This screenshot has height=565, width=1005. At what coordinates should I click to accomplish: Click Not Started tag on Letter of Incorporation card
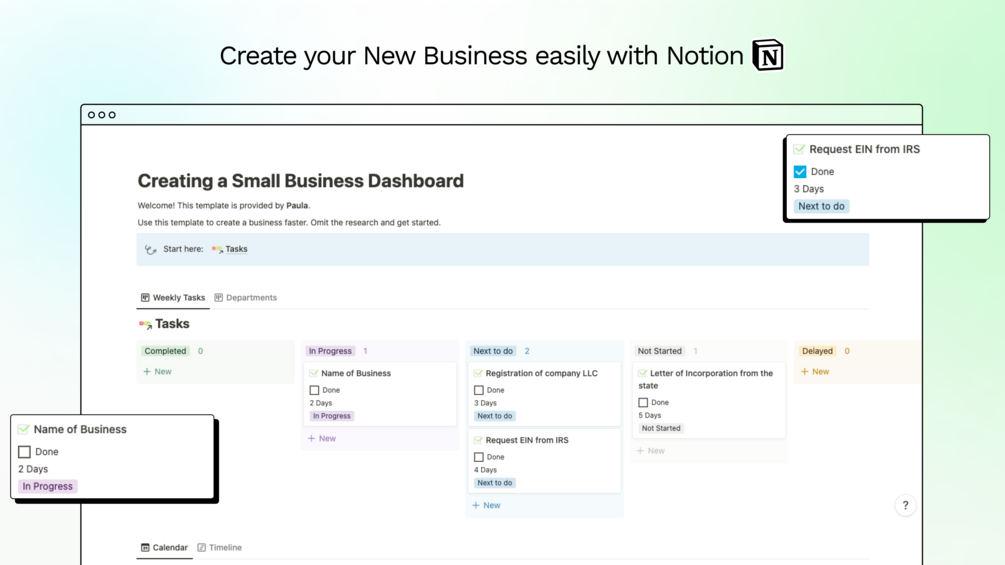point(661,429)
